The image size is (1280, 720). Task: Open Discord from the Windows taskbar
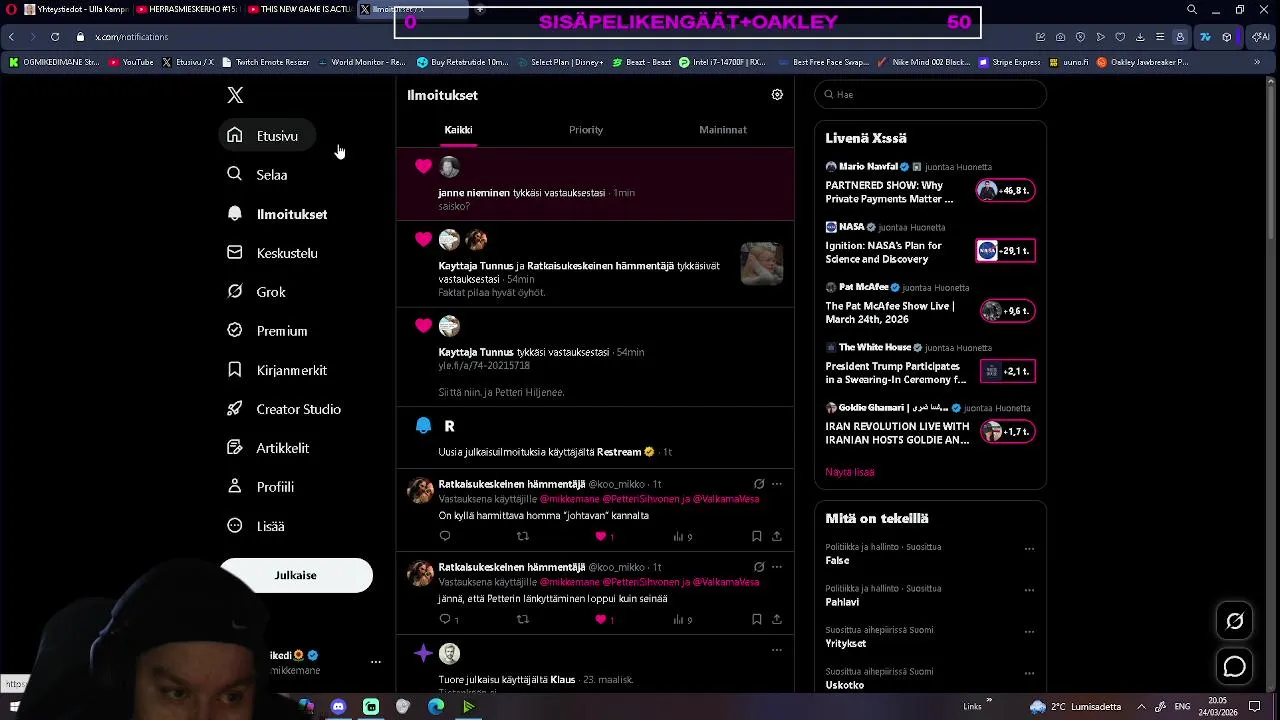(338, 707)
